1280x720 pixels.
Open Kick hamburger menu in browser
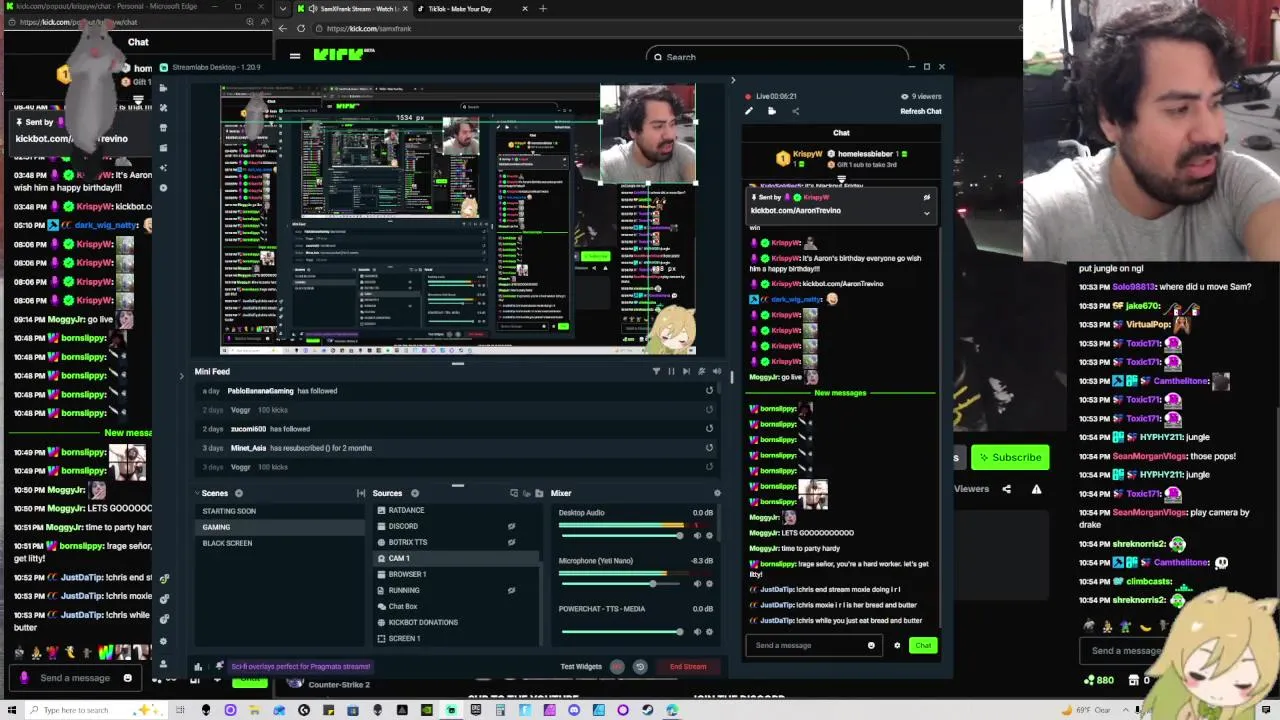pyautogui.click(x=295, y=56)
